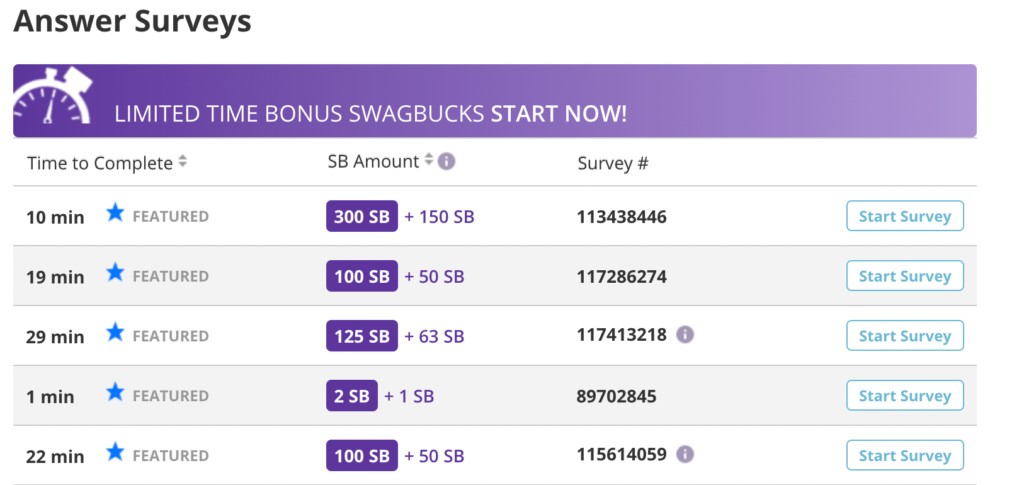
Task: Click the info icon beside SB Amount header
Action: 446,161
